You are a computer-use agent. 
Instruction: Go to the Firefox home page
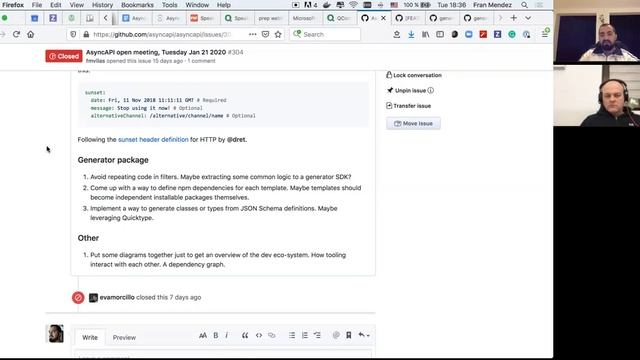point(31,34)
